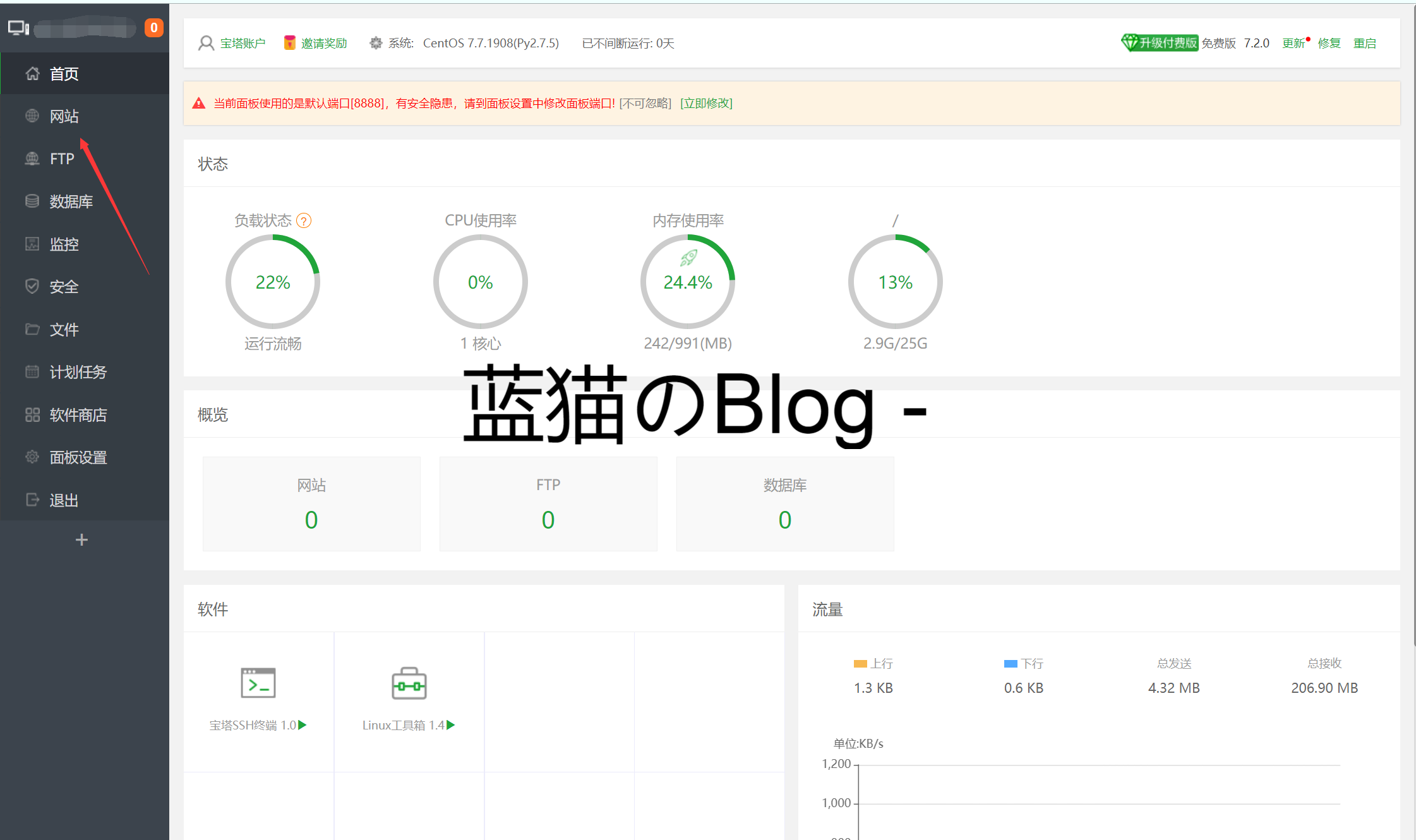Expand the 宝塔SSH终端 green arrow
This screenshot has width=1416, height=840.
303,725
